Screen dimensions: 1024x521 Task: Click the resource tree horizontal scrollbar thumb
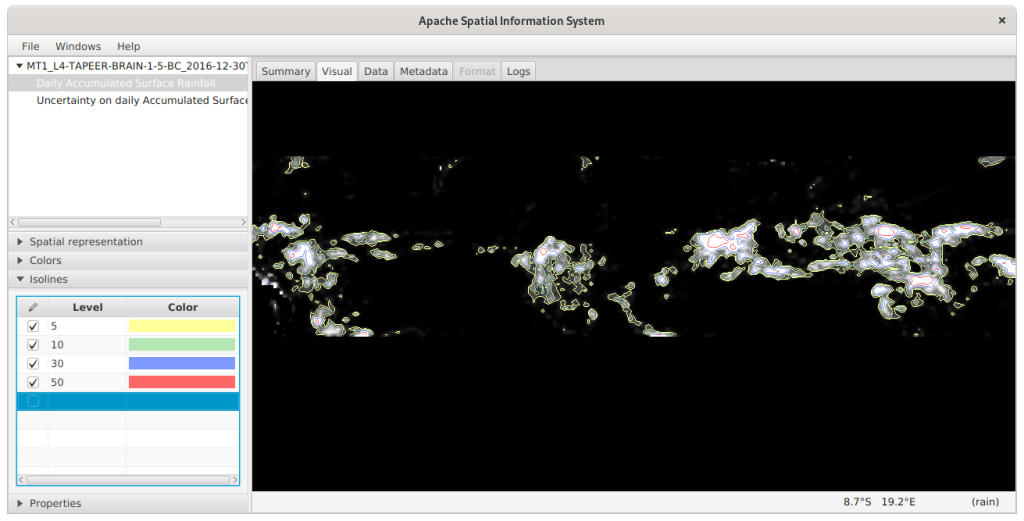(89, 223)
